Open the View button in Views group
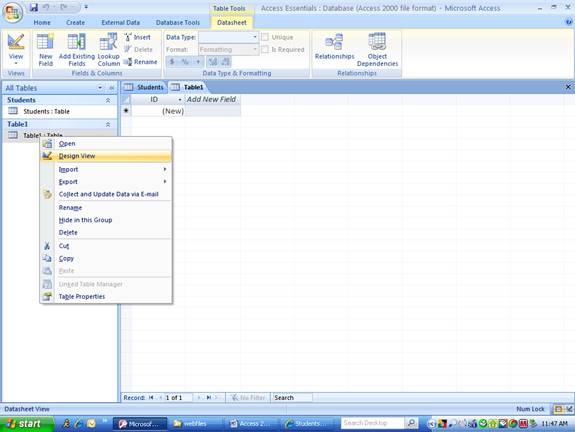 point(16,49)
